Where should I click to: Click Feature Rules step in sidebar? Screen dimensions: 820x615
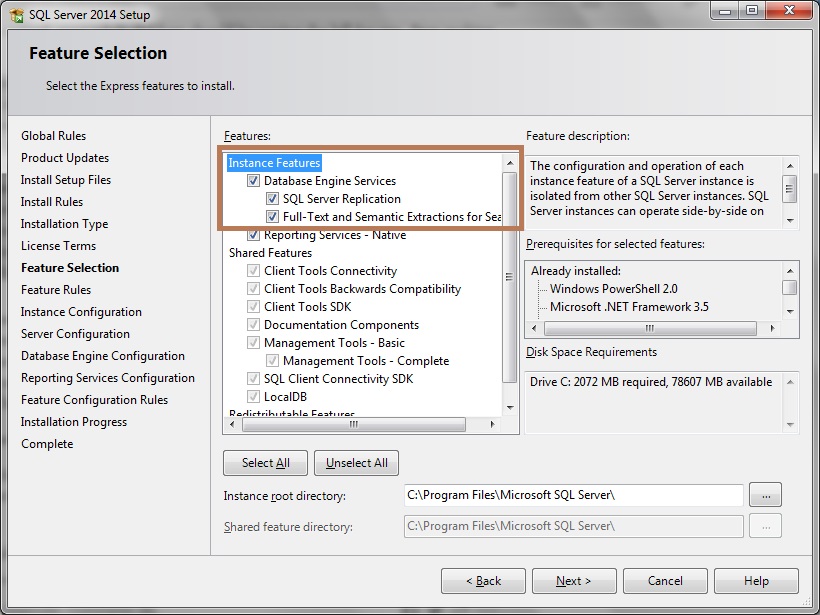56,290
